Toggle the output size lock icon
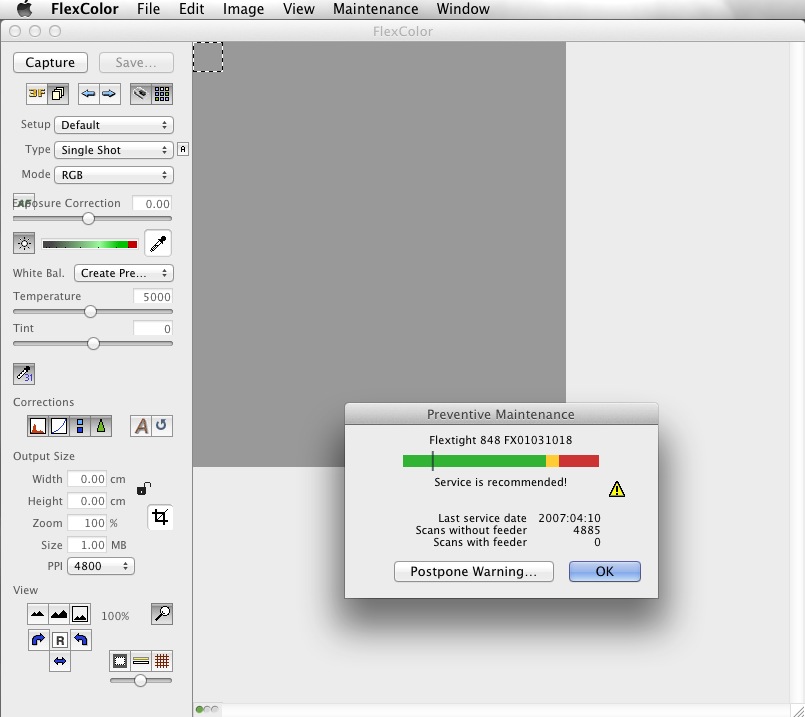805x717 pixels. coord(144,489)
